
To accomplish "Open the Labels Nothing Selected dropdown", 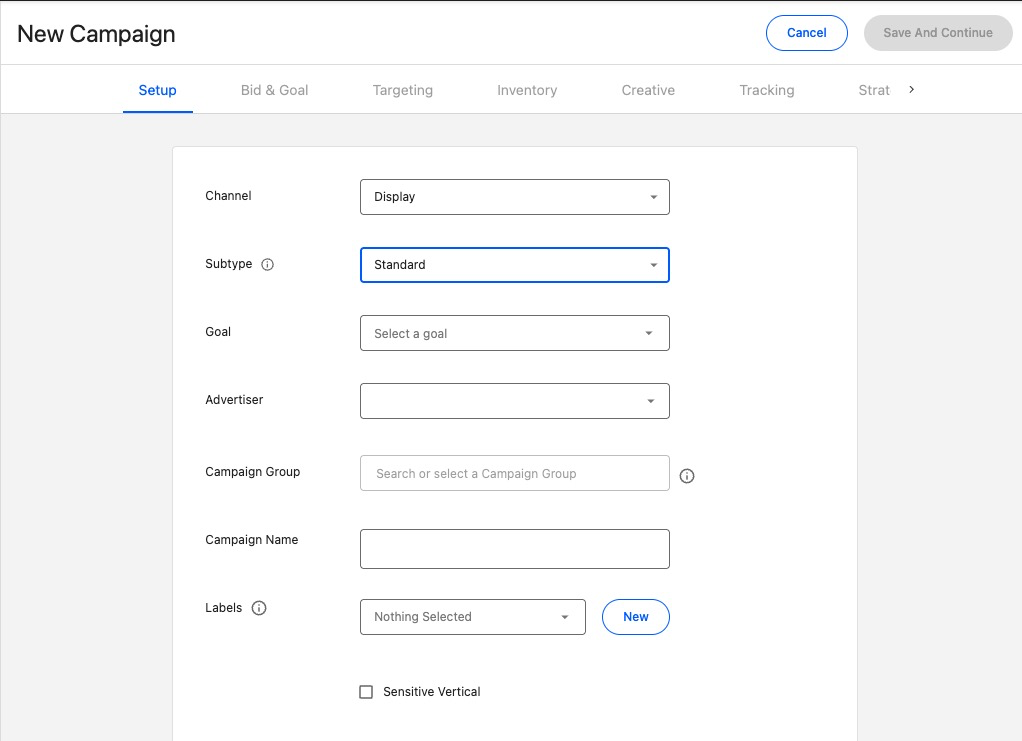I will point(472,617).
